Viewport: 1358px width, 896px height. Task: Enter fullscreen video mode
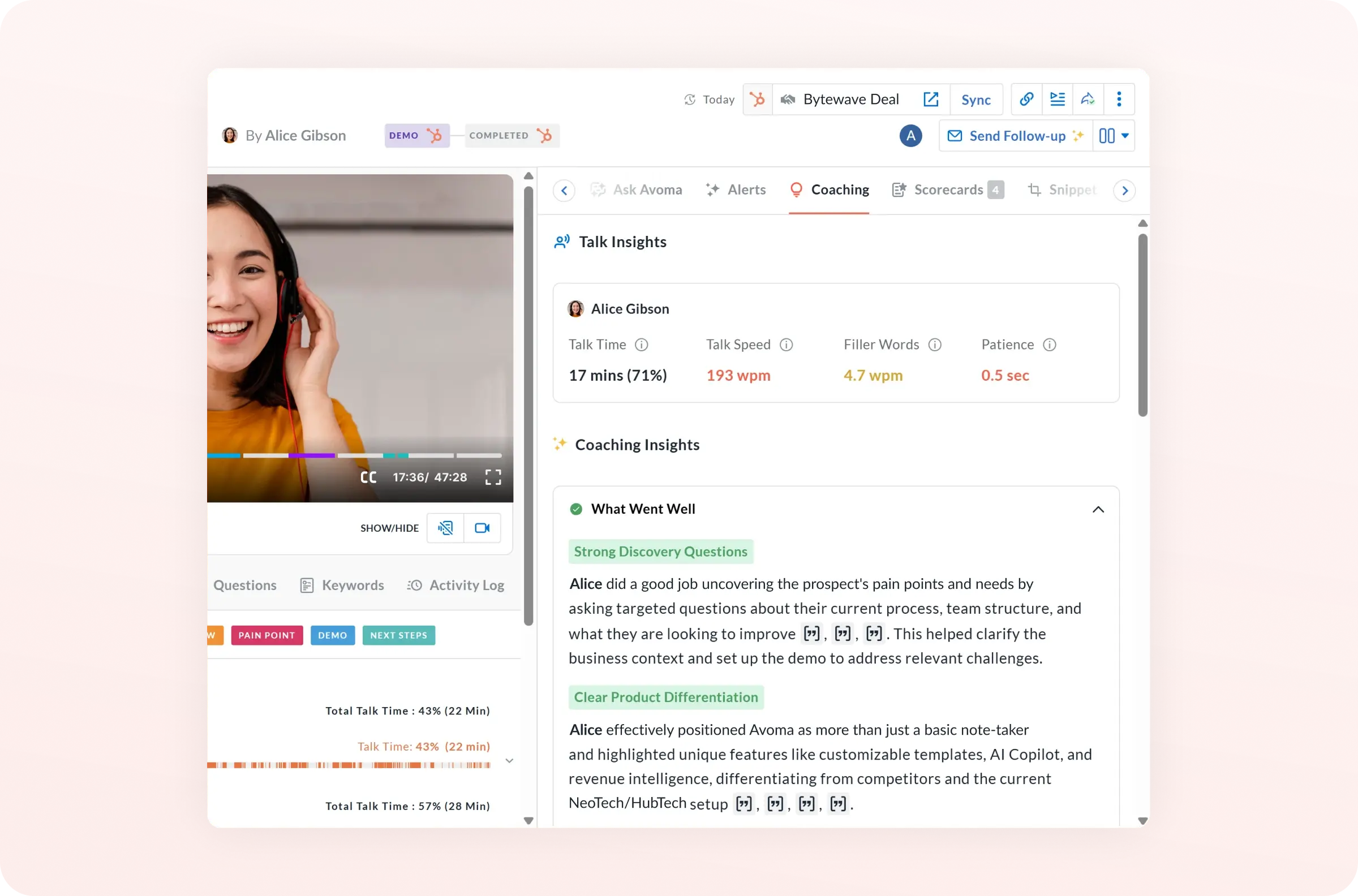click(x=493, y=477)
